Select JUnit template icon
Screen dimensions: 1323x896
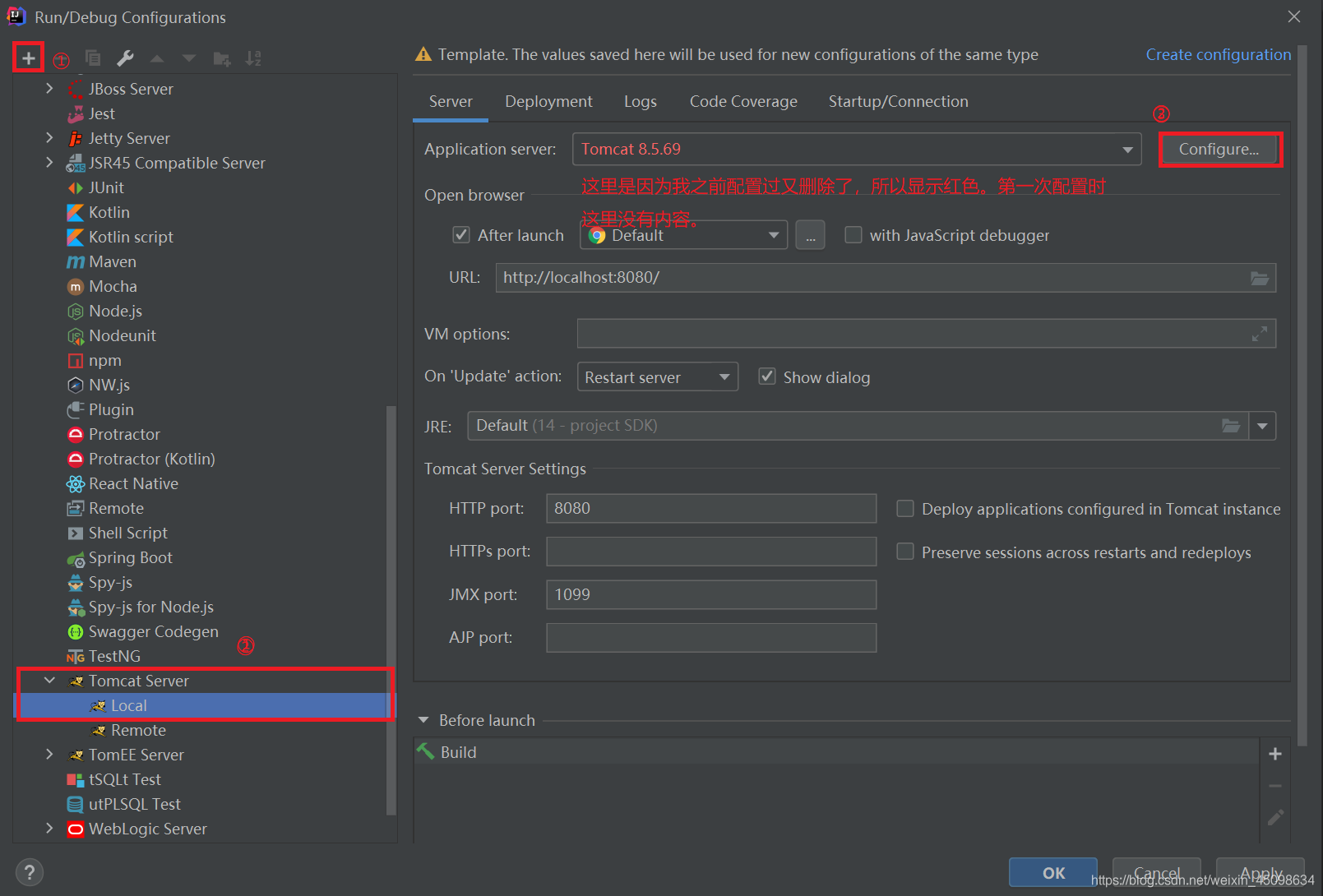click(x=76, y=187)
